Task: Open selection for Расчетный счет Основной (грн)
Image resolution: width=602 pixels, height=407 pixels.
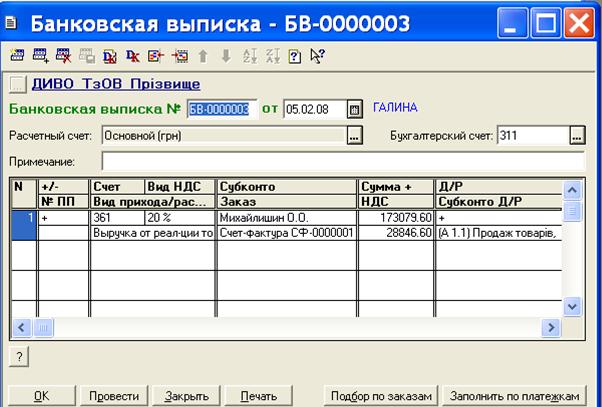Action: click(355, 136)
